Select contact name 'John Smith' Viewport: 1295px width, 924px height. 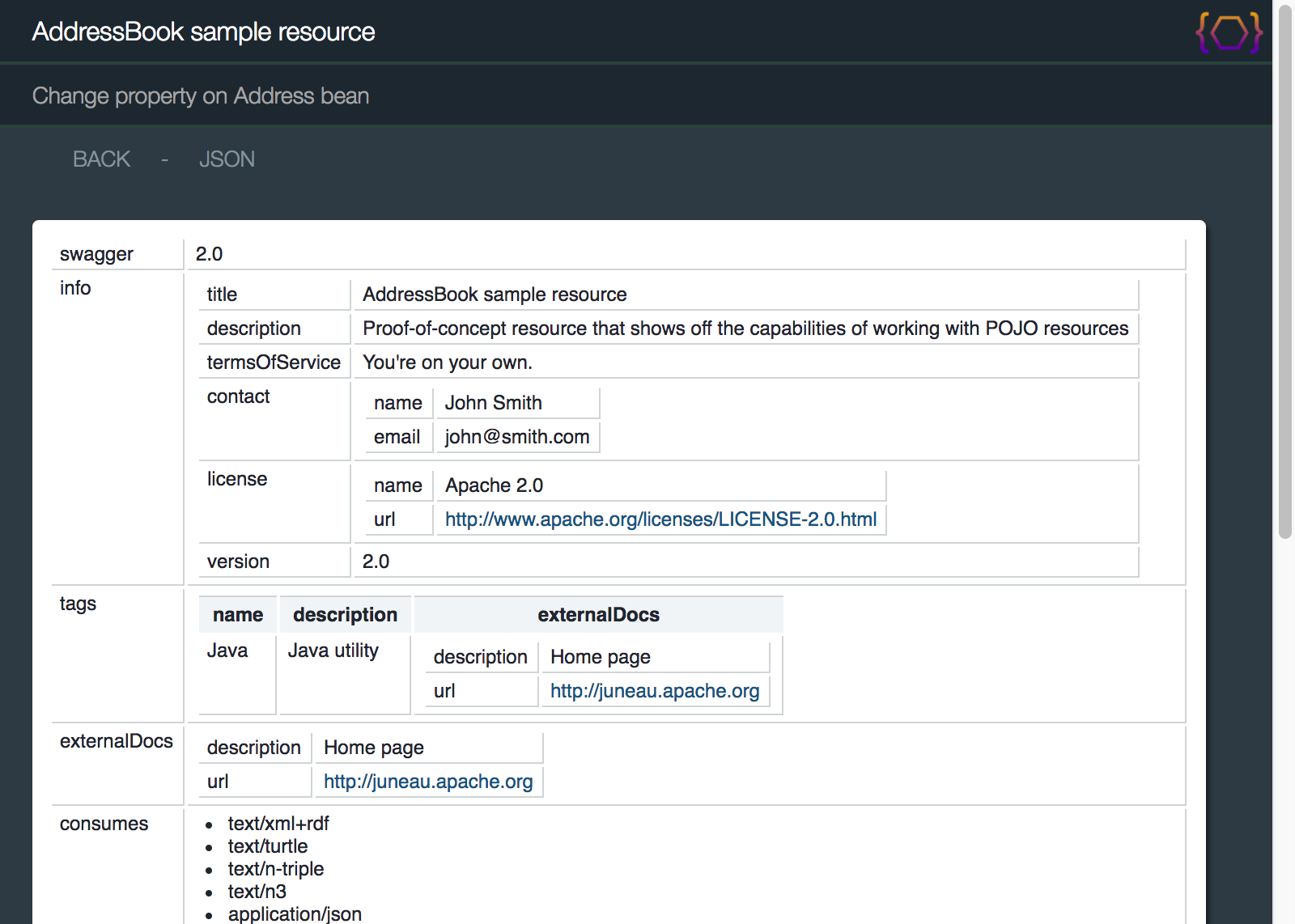(x=494, y=403)
